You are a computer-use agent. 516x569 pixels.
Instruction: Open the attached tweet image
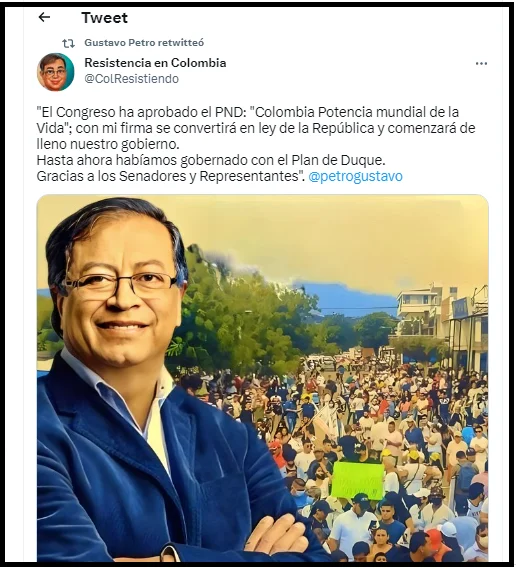(263, 378)
